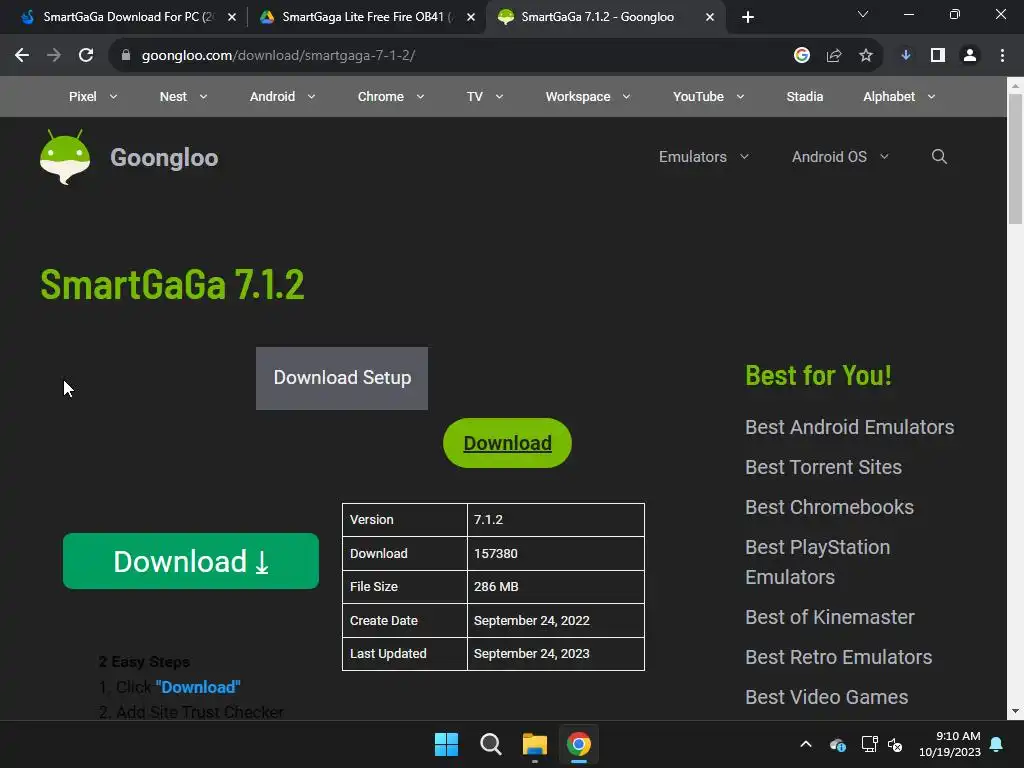Open Chrome downloads icon
Viewport: 1024px width, 768px height.
click(906, 56)
